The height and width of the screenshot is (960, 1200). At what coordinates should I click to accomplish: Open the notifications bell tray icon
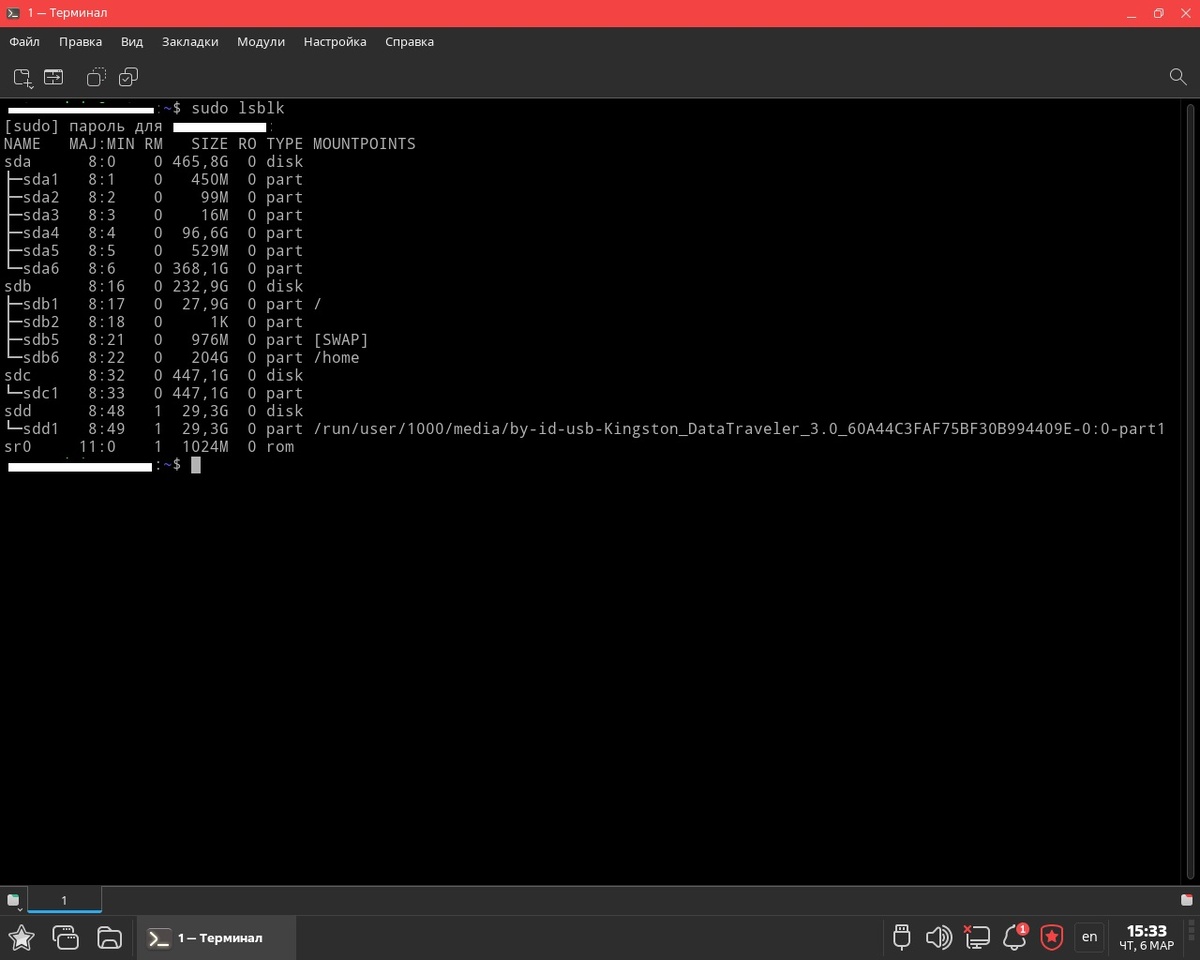click(x=1014, y=937)
